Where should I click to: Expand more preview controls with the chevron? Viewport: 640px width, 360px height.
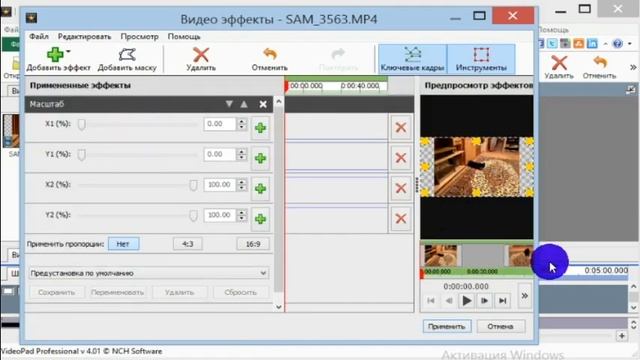click(525, 296)
